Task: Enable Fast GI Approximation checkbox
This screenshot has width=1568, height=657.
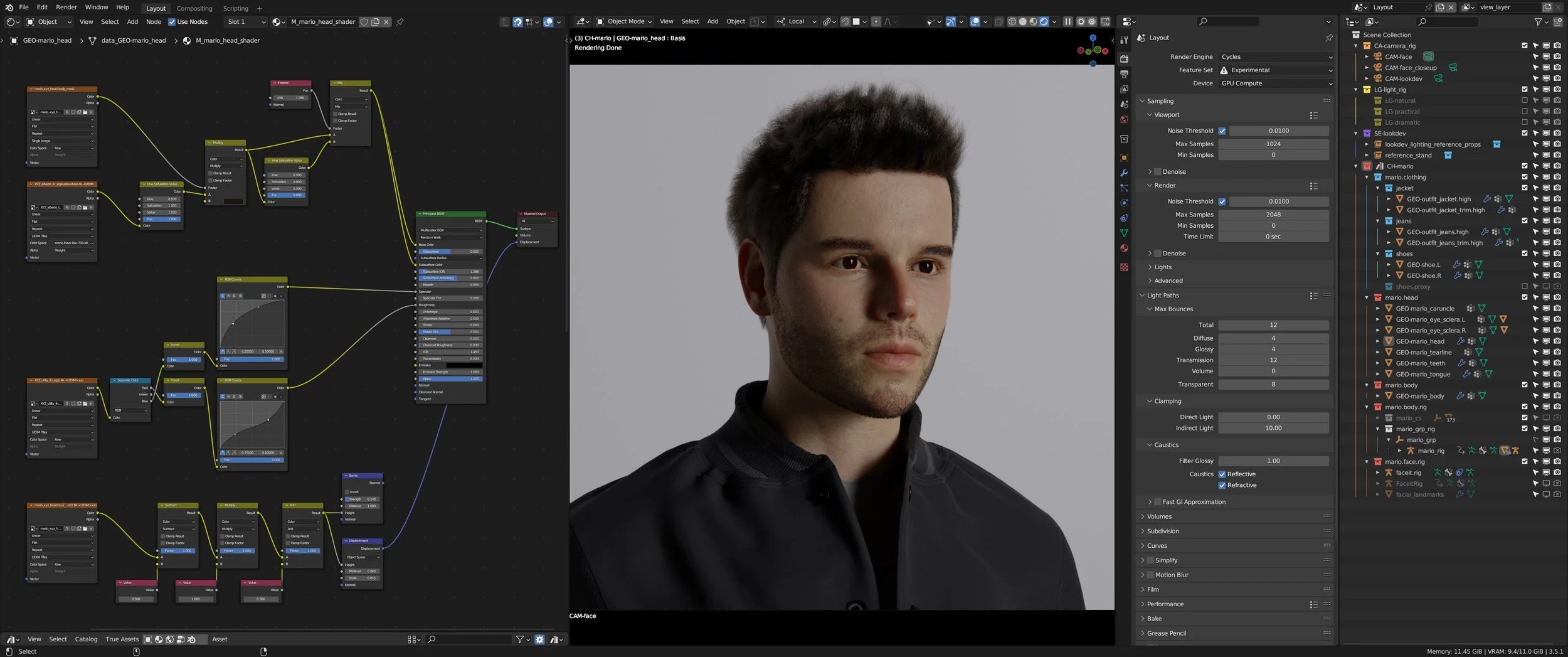Action: tap(1158, 502)
